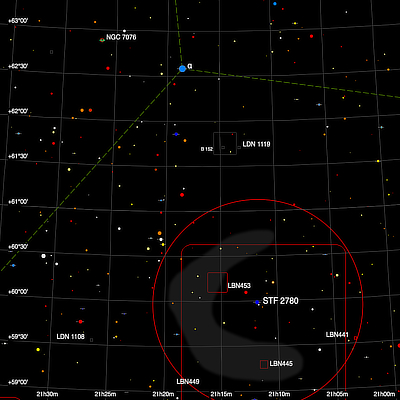This screenshot has height=400, width=400.
Task: Click the +62°00' declination label
Action: pos(18,111)
